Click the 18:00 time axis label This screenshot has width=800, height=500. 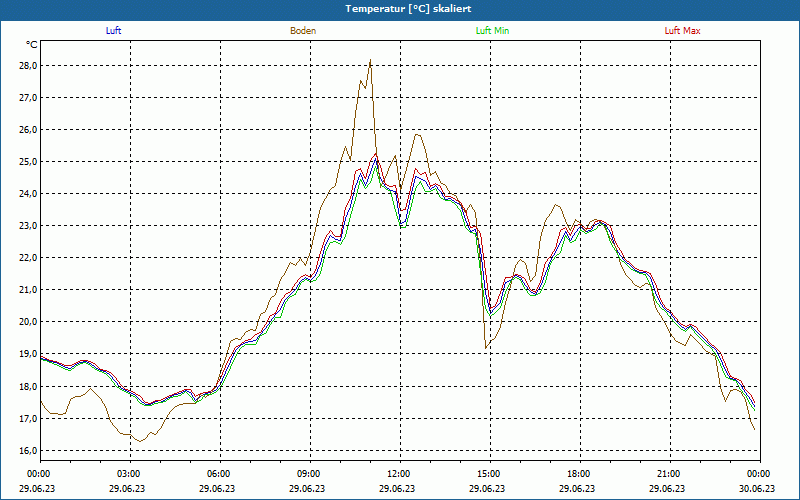click(581, 474)
